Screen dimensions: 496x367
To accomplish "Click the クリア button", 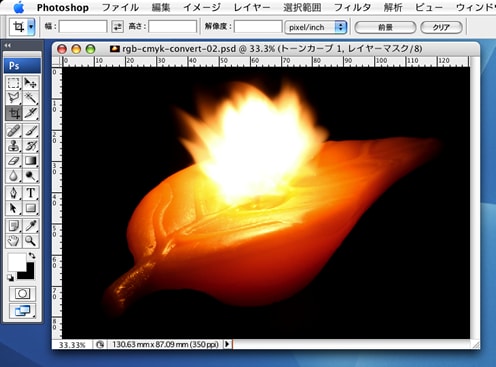I will tap(441, 27).
